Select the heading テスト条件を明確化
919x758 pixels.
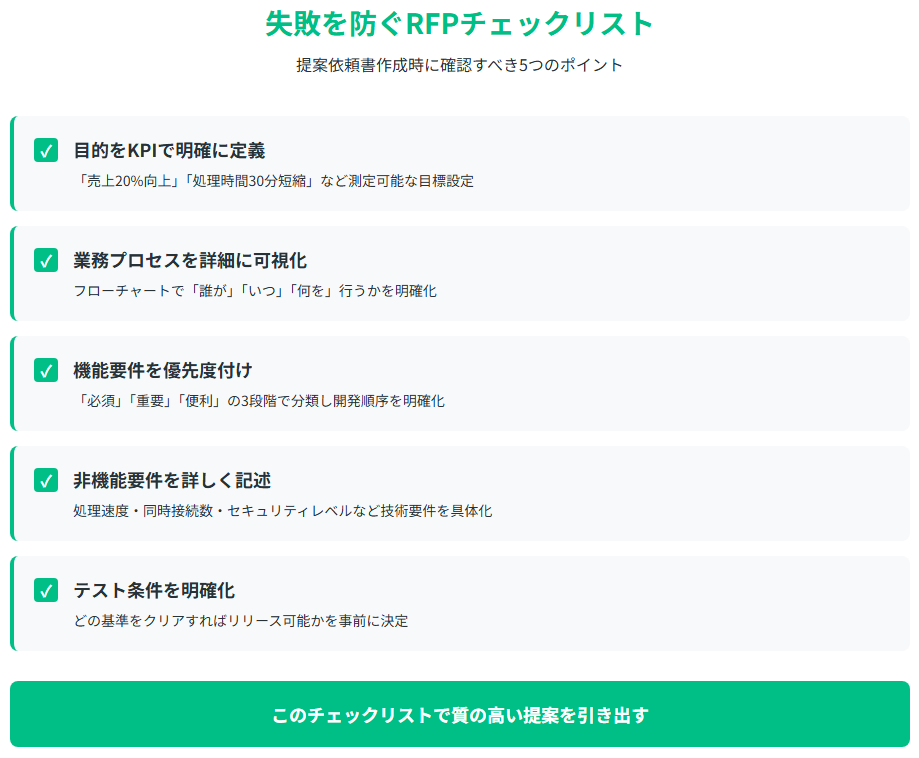(154, 591)
